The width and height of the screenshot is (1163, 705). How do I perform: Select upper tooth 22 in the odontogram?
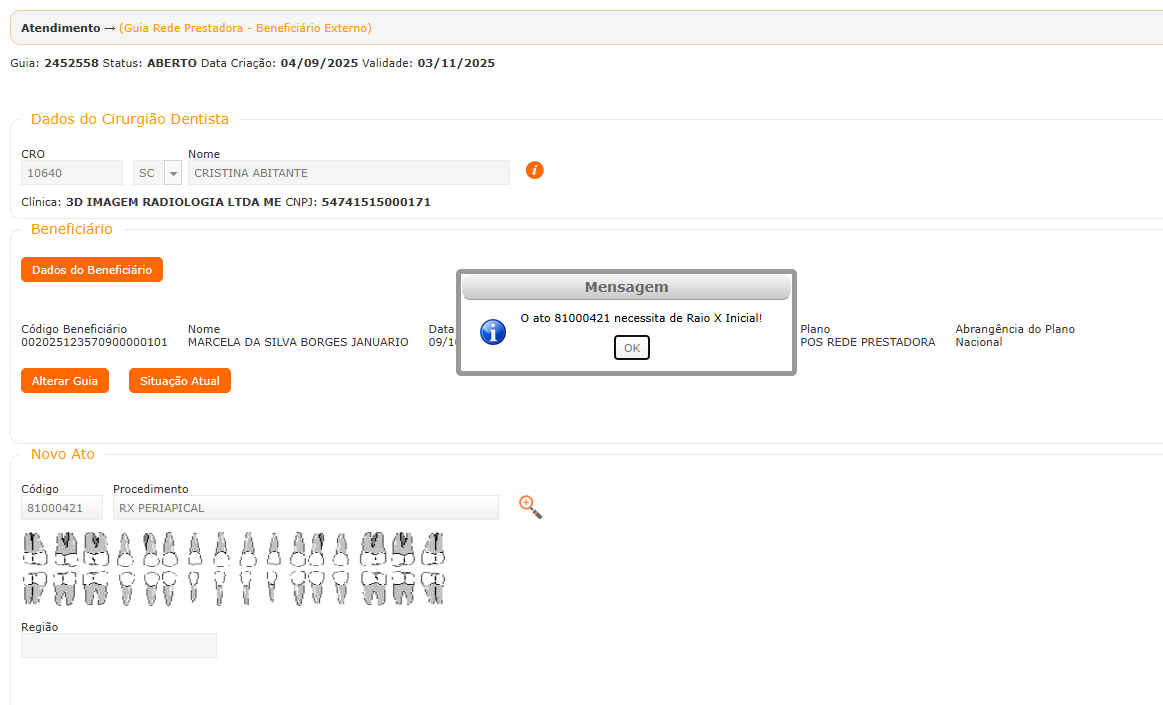click(x=274, y=549)
